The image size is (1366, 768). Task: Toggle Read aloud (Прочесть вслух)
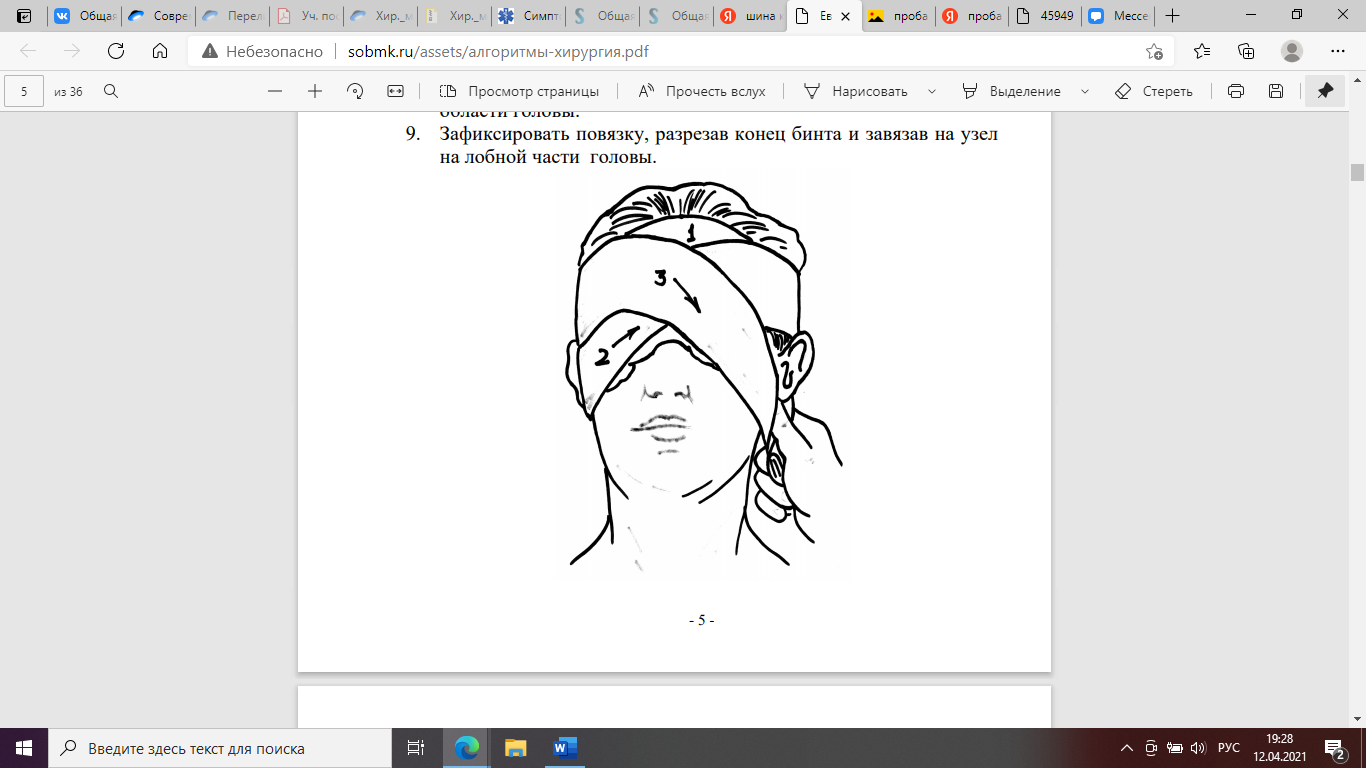[x=702, y=91]
